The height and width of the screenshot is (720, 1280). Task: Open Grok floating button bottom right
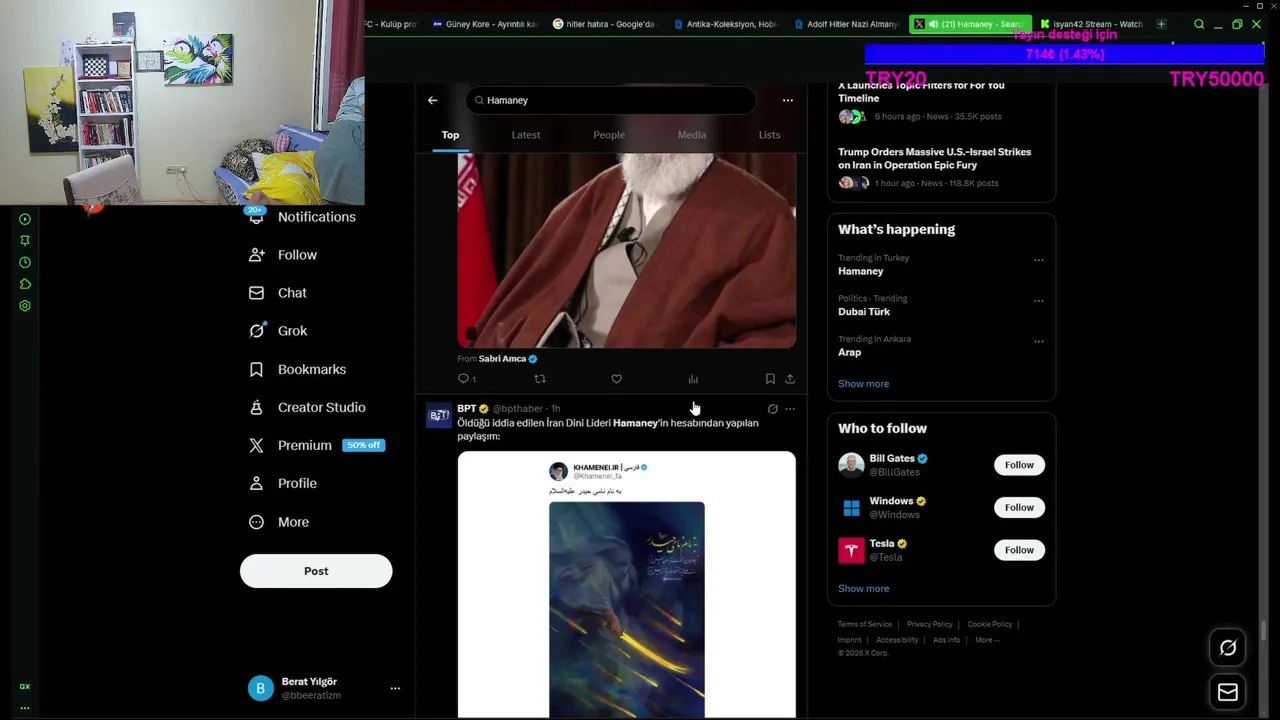coord(1228,648)
